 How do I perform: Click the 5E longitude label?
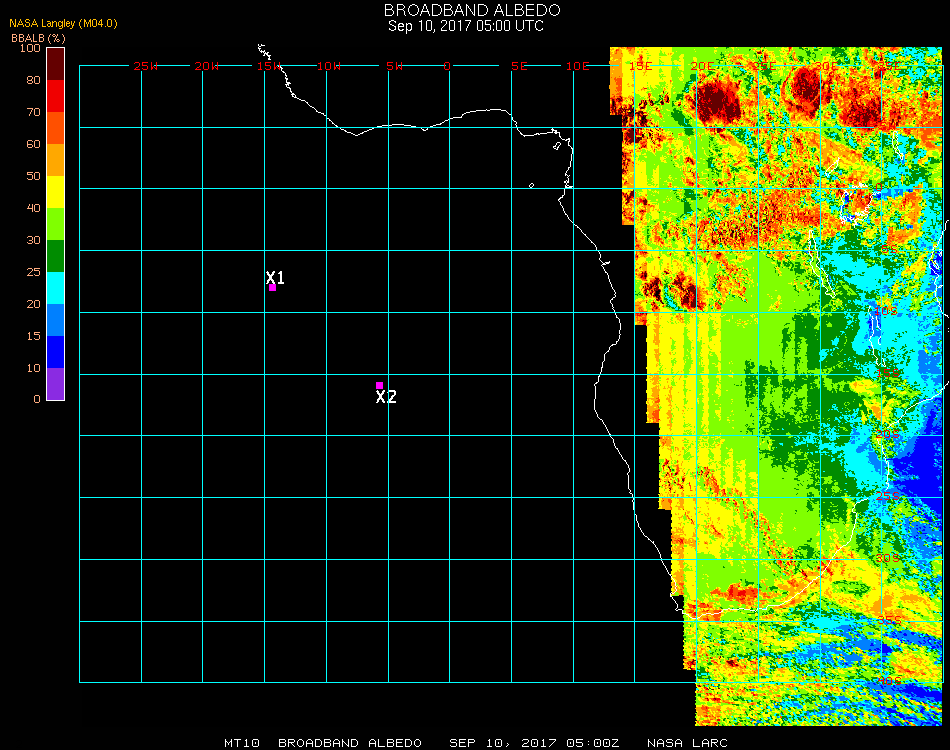coord(519,66)
